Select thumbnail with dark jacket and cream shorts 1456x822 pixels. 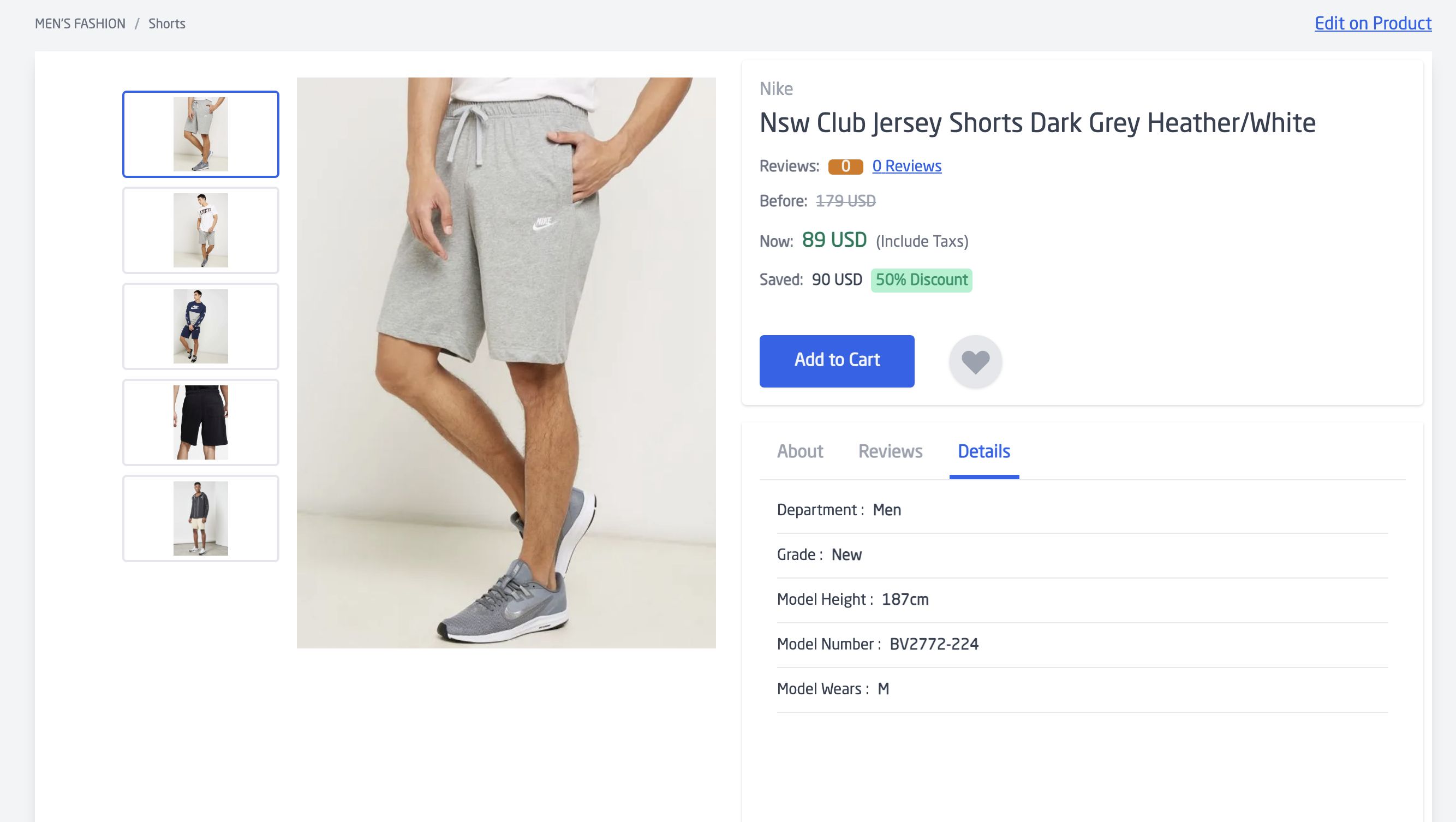point(201,519)
